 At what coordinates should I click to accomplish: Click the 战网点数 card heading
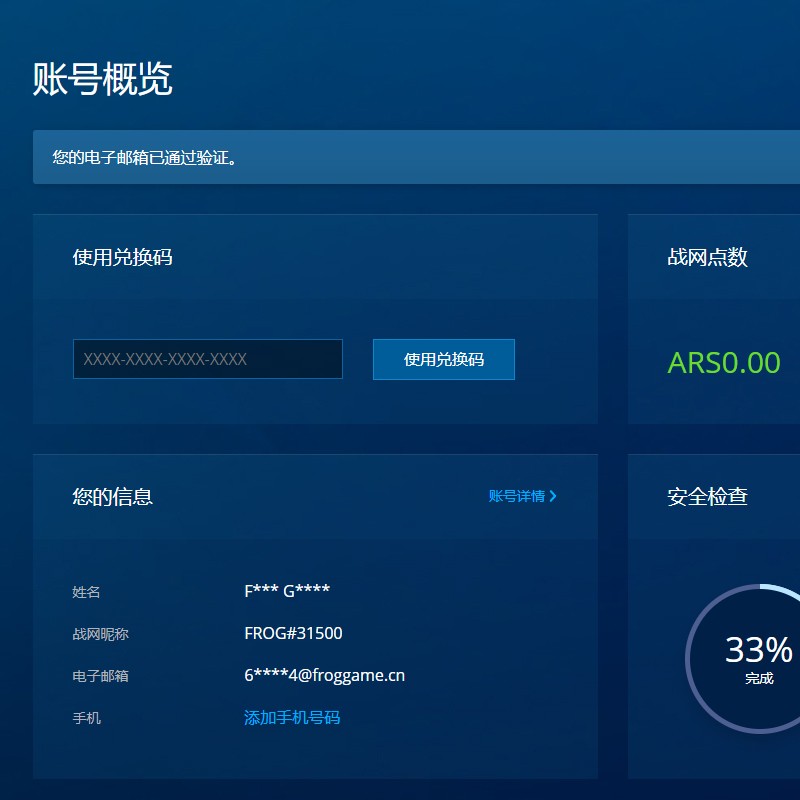(707, 257)
